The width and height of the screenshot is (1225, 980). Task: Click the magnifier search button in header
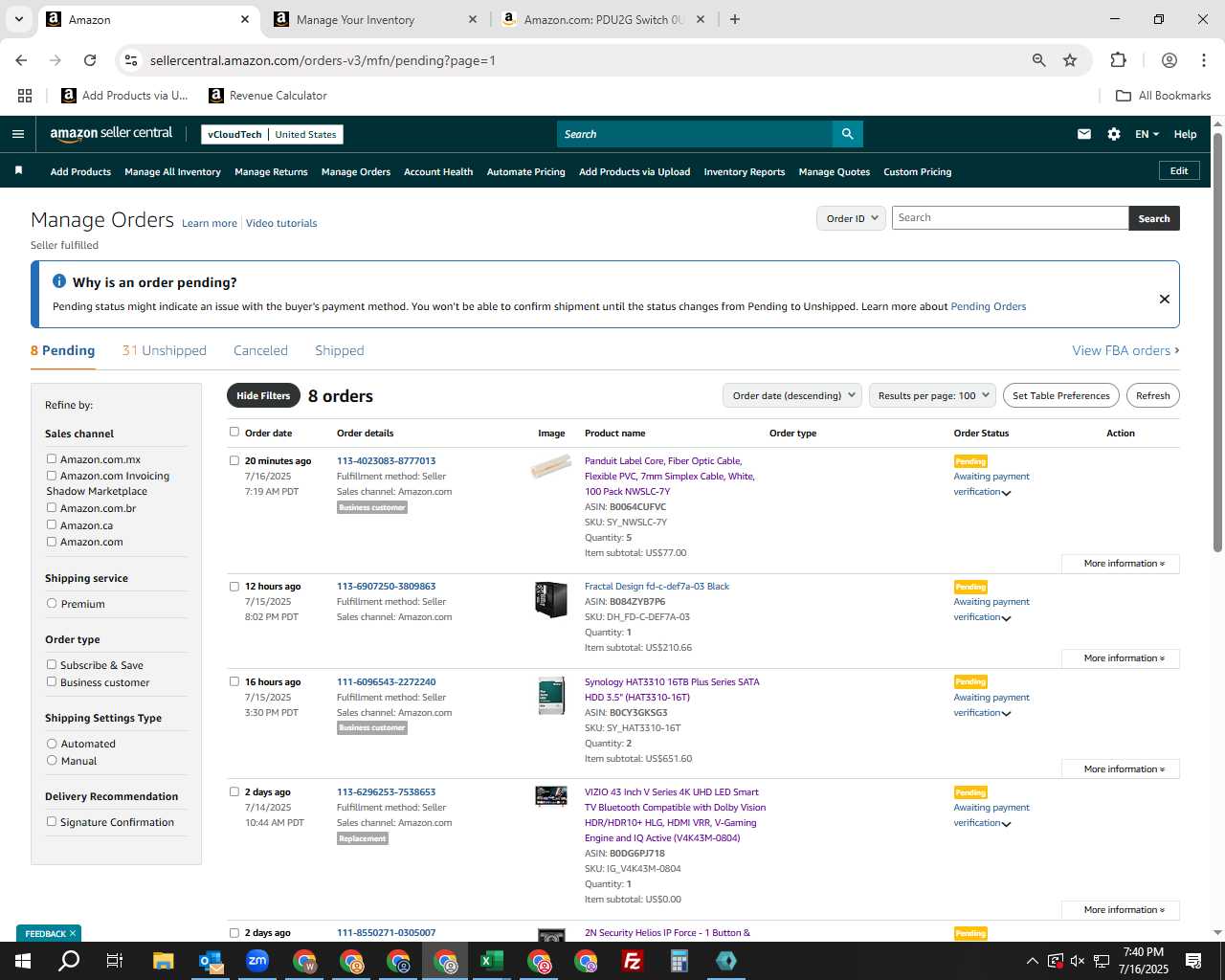[x=847, y=134]
